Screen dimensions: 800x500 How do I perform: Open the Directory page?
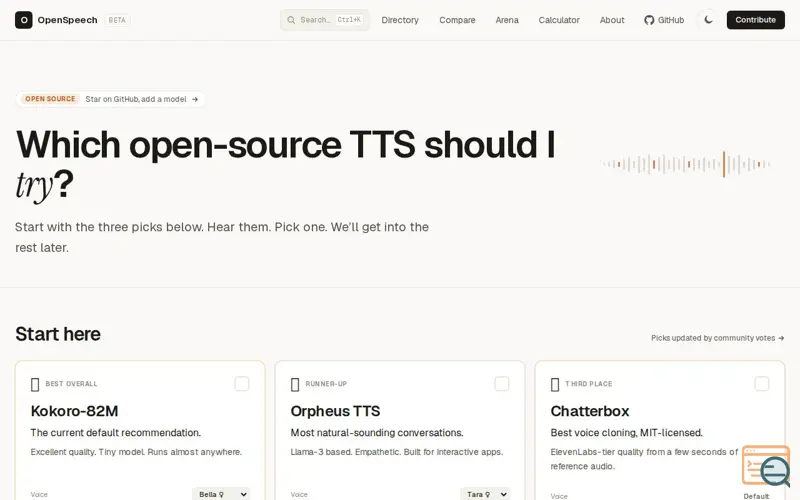point(400,20)
